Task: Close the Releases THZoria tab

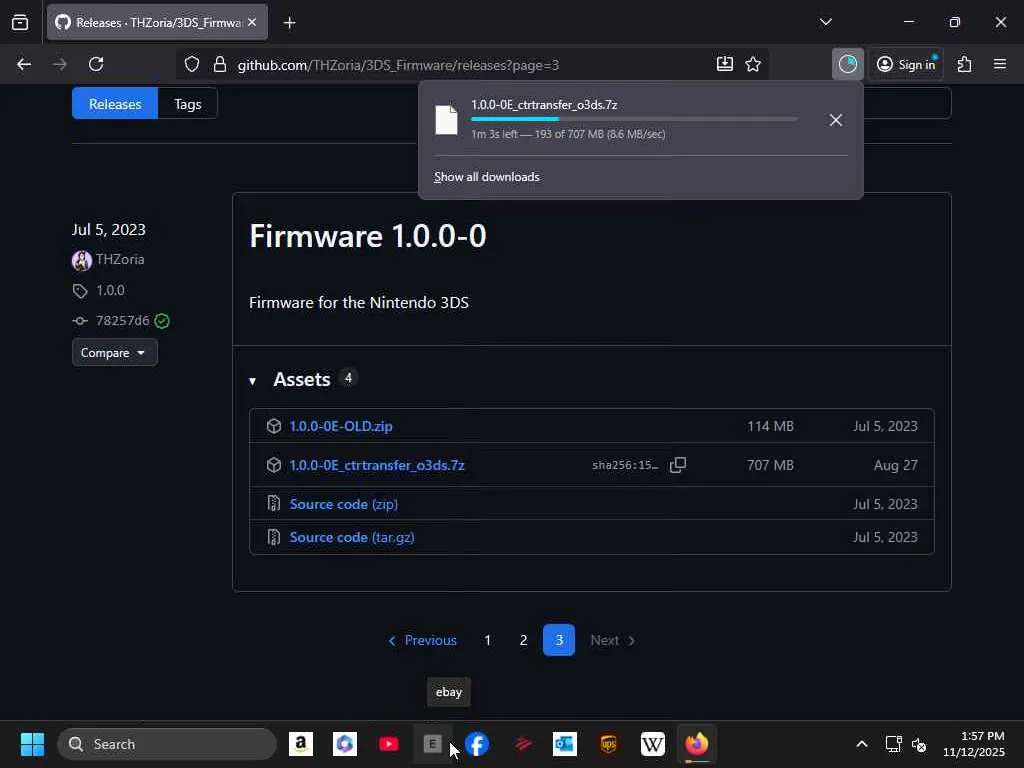Action: (x=252, y=22)
